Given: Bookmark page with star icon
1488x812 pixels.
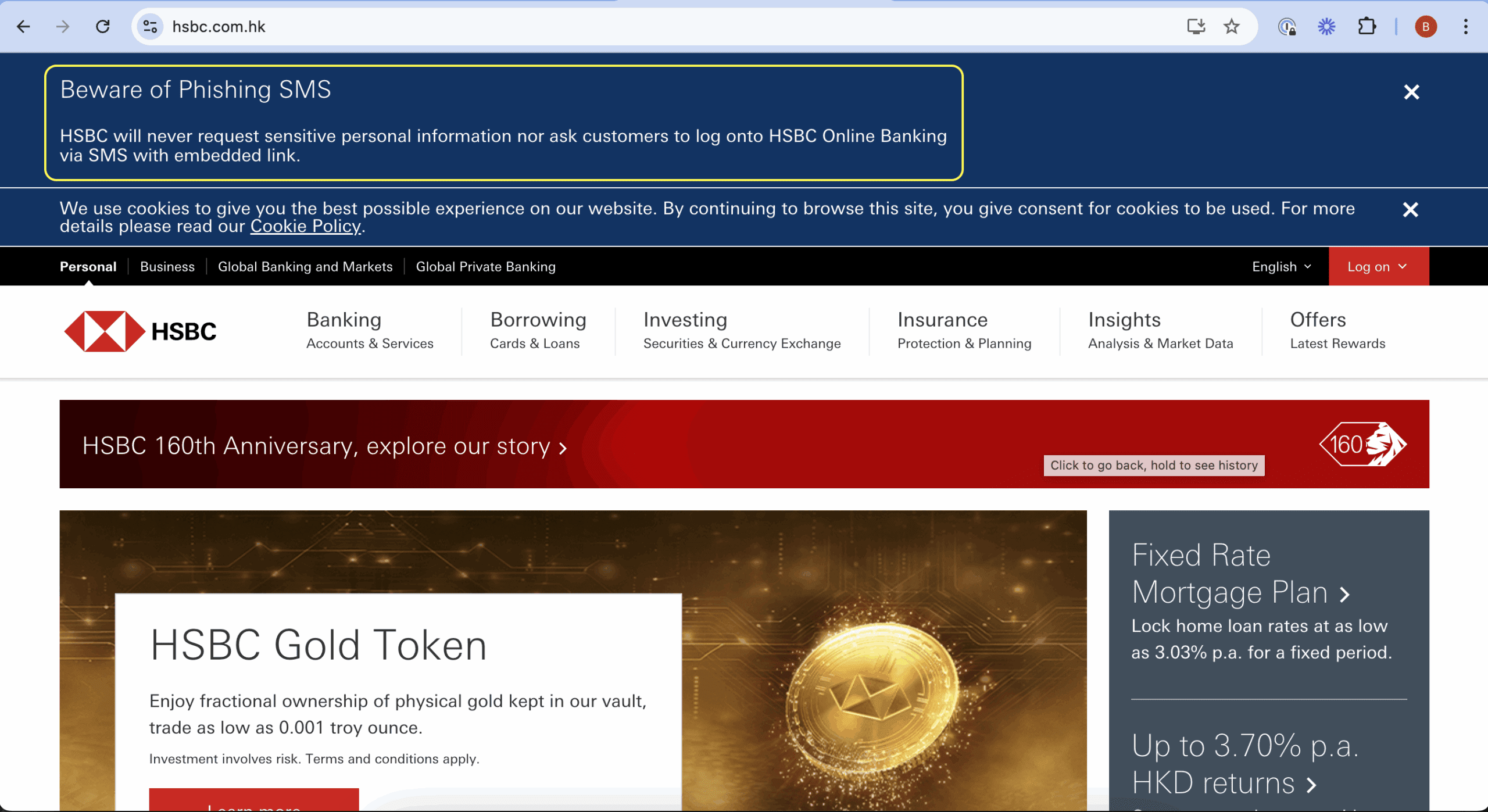Looking at the screenshot, I should pyautogui.click(x=1231, y=27).
